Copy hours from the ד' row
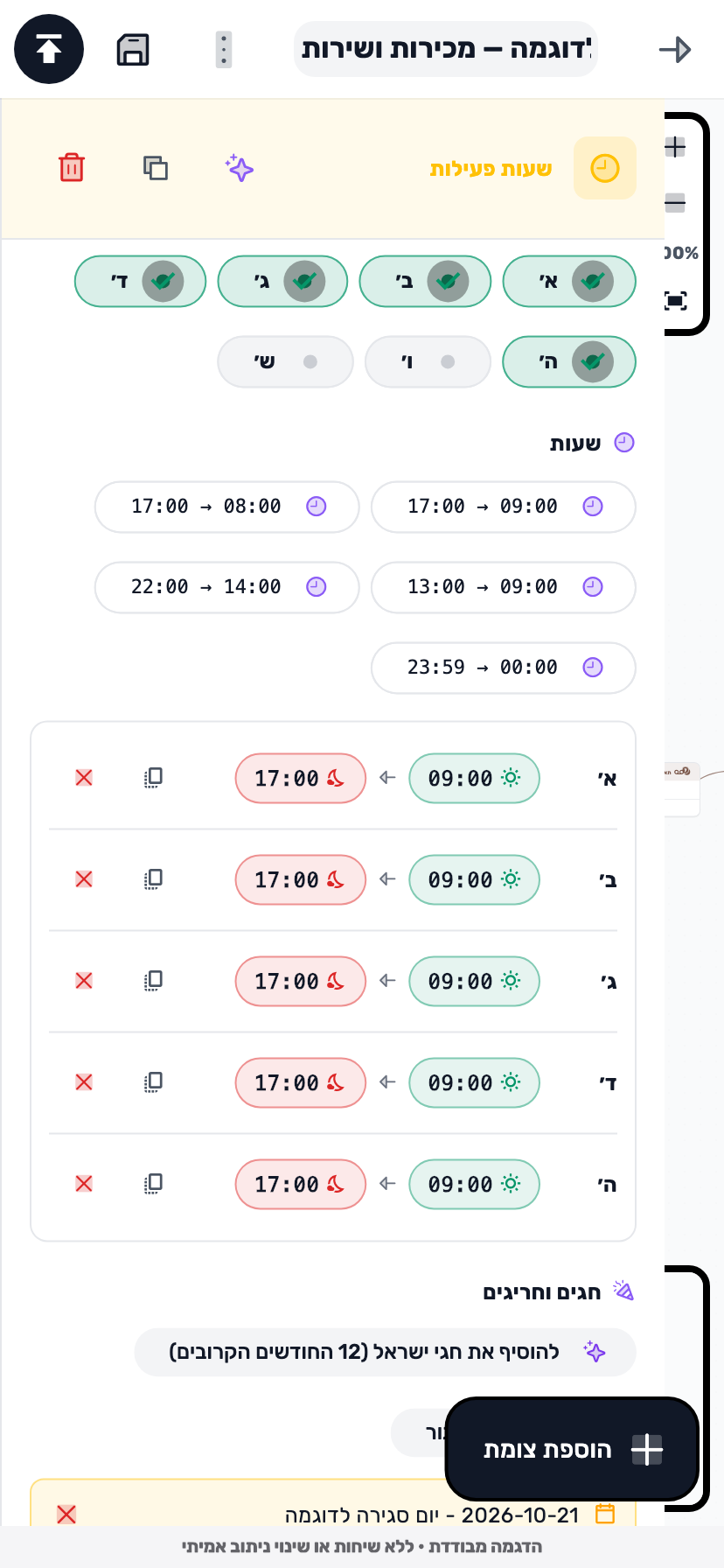The width and height of the screenshot is (724, 1568). 153,1082
